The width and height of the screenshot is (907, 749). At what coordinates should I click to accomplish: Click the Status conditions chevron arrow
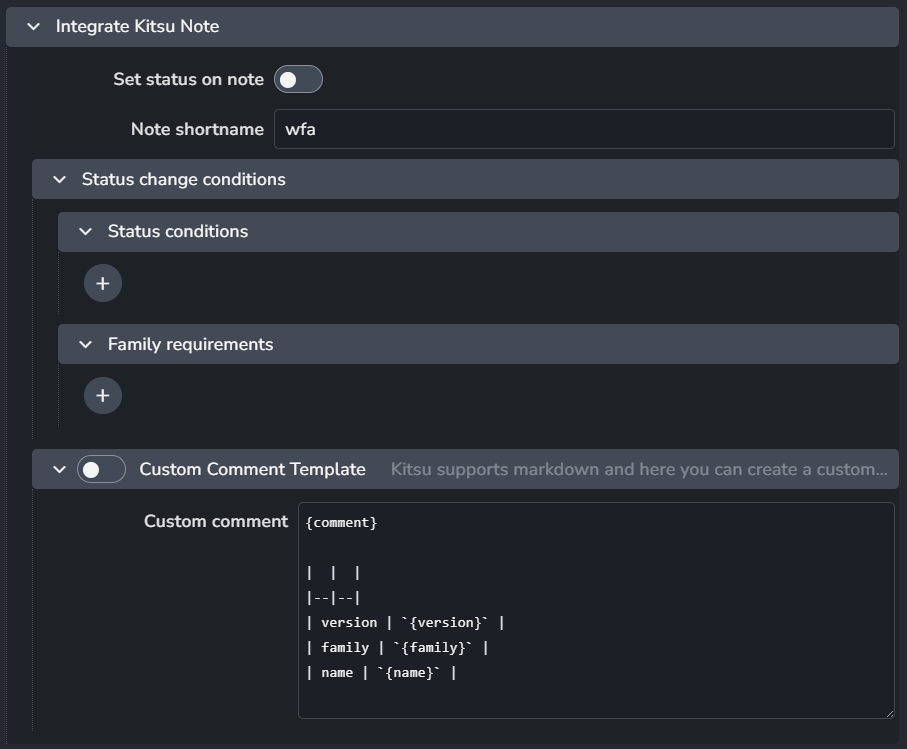[x=85, y=232]
